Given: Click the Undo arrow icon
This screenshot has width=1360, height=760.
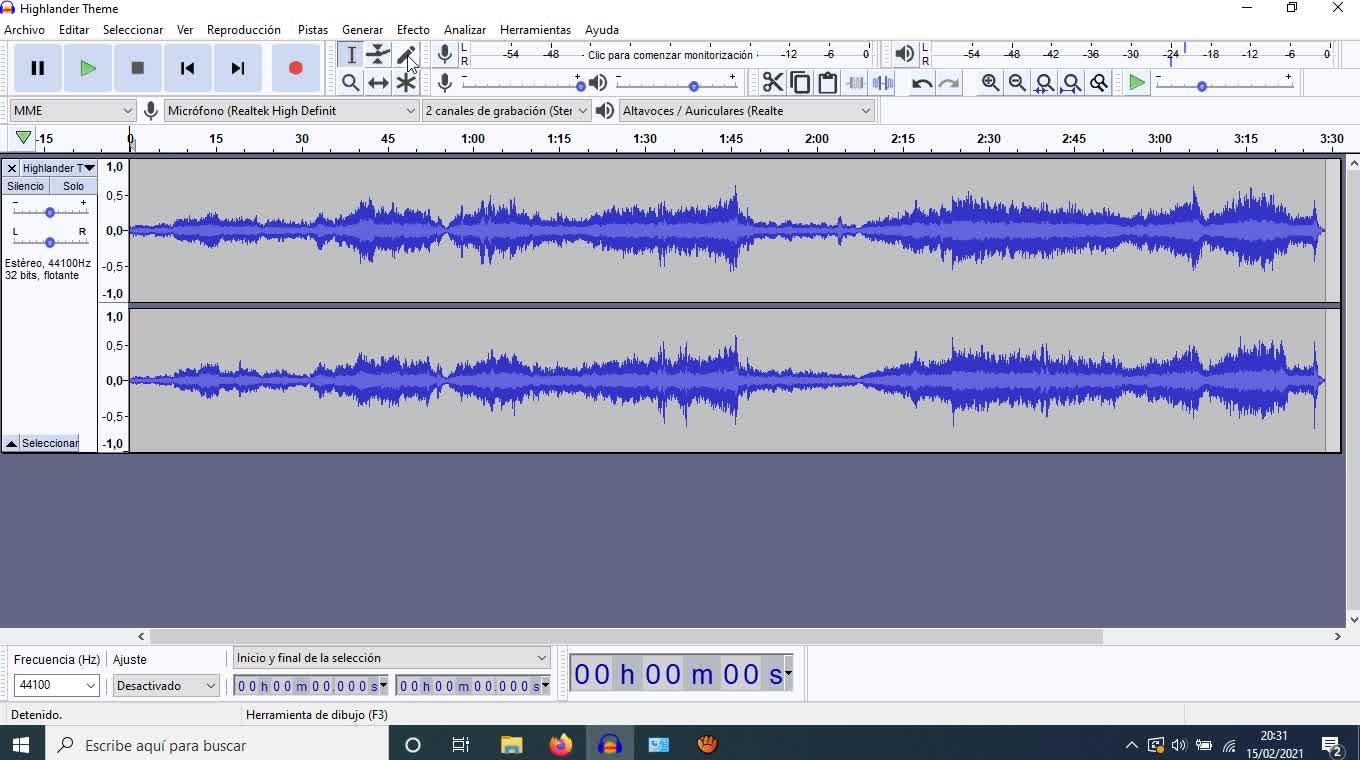Looking at the screenshot, I should 921,83.
